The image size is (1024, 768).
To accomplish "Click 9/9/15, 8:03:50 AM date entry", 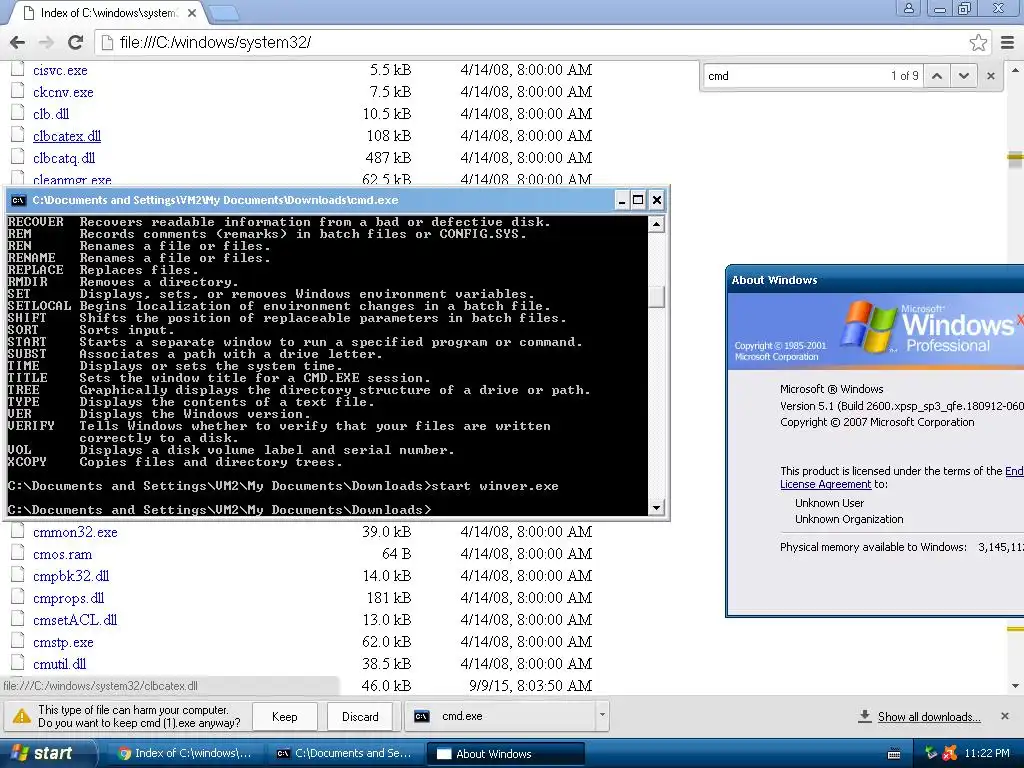I will click(x=530, y=686).
